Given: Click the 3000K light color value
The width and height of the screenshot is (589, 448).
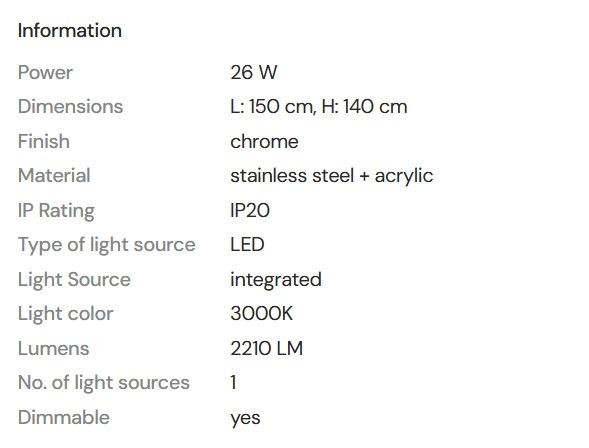Looking at the screenshot, I should pos(261,313).
